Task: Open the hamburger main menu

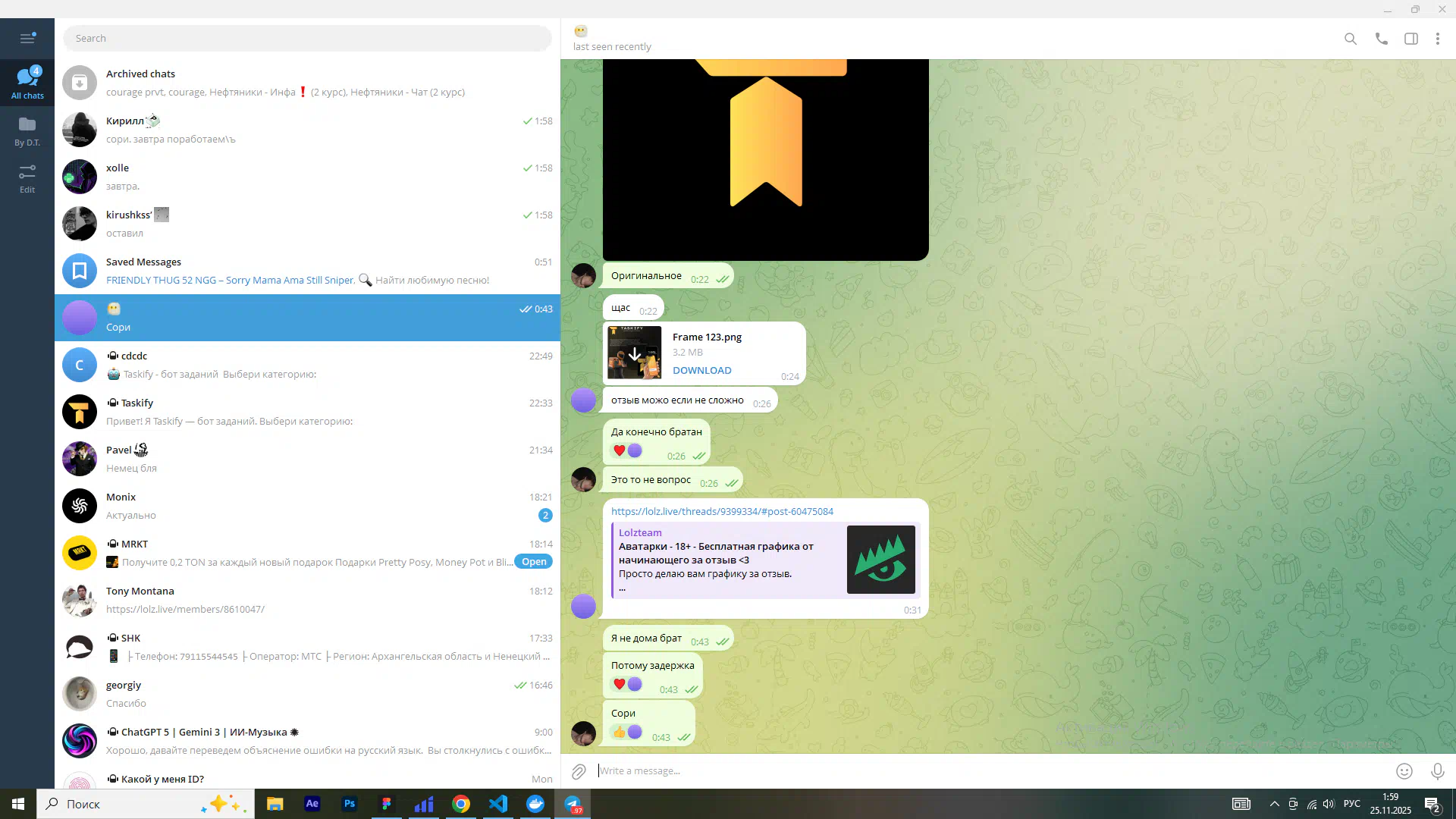Action: [x=27, y=38]
